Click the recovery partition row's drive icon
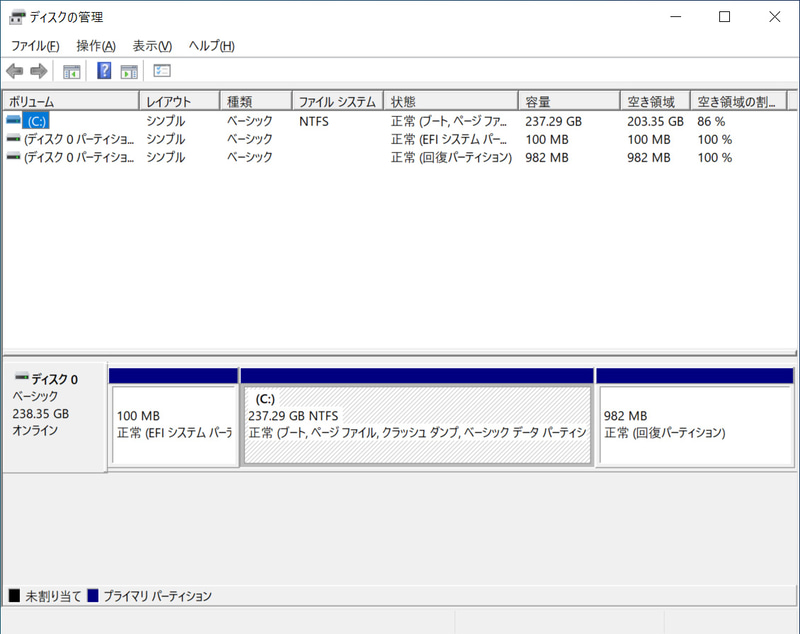The width and height of the screenshot is (800, 634). click(x=13, y=156)
